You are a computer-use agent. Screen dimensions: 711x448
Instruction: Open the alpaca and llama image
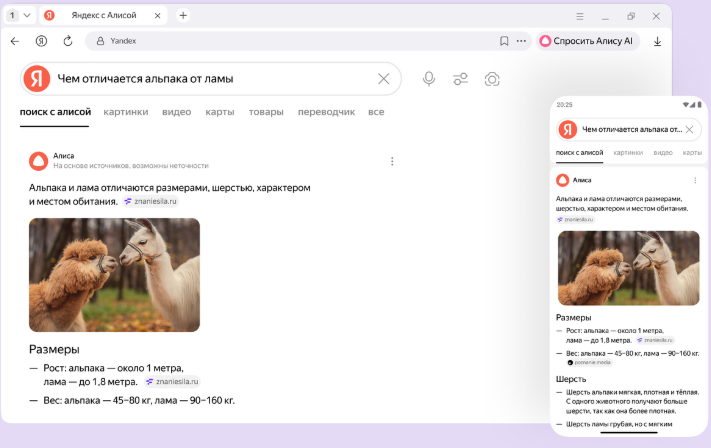click(x=114, y=275)
